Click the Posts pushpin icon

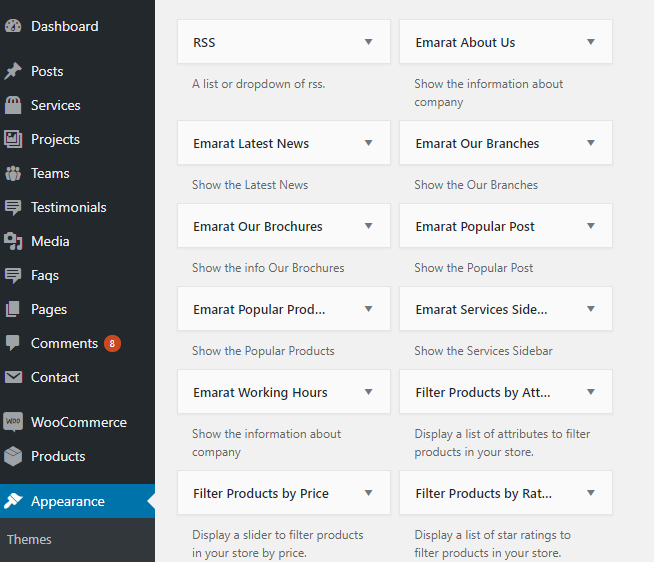(x=13, y=71)
